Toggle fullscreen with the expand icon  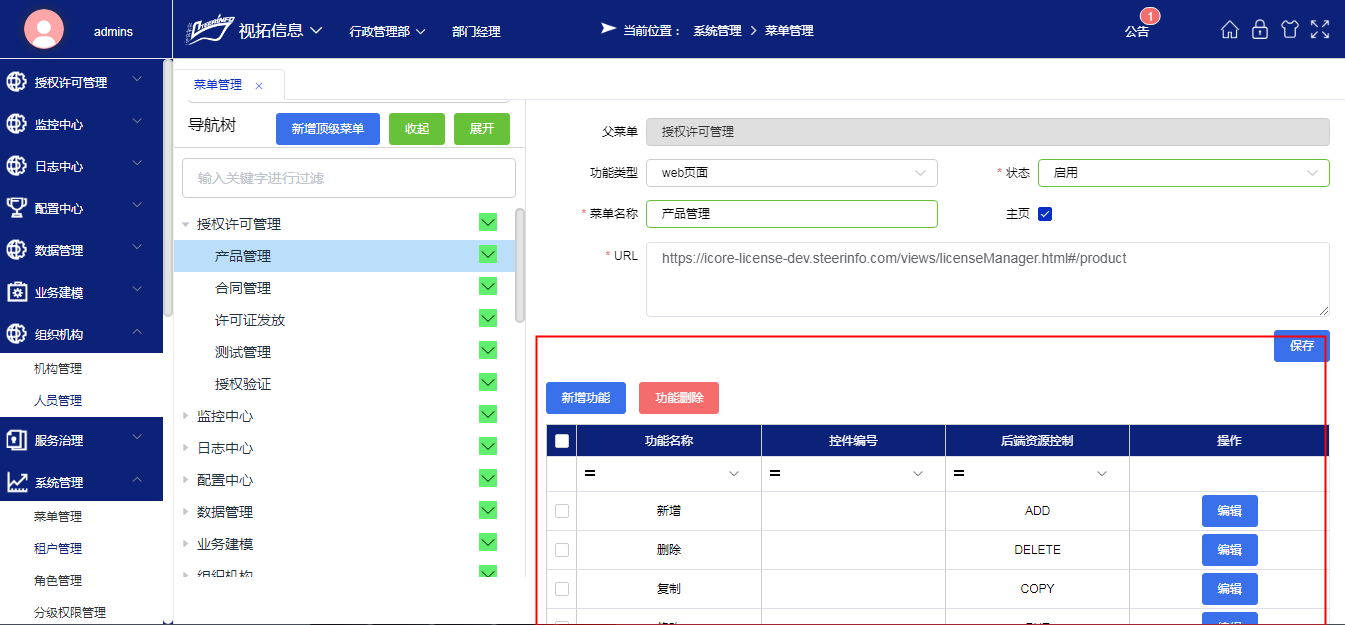point(1320,30)
